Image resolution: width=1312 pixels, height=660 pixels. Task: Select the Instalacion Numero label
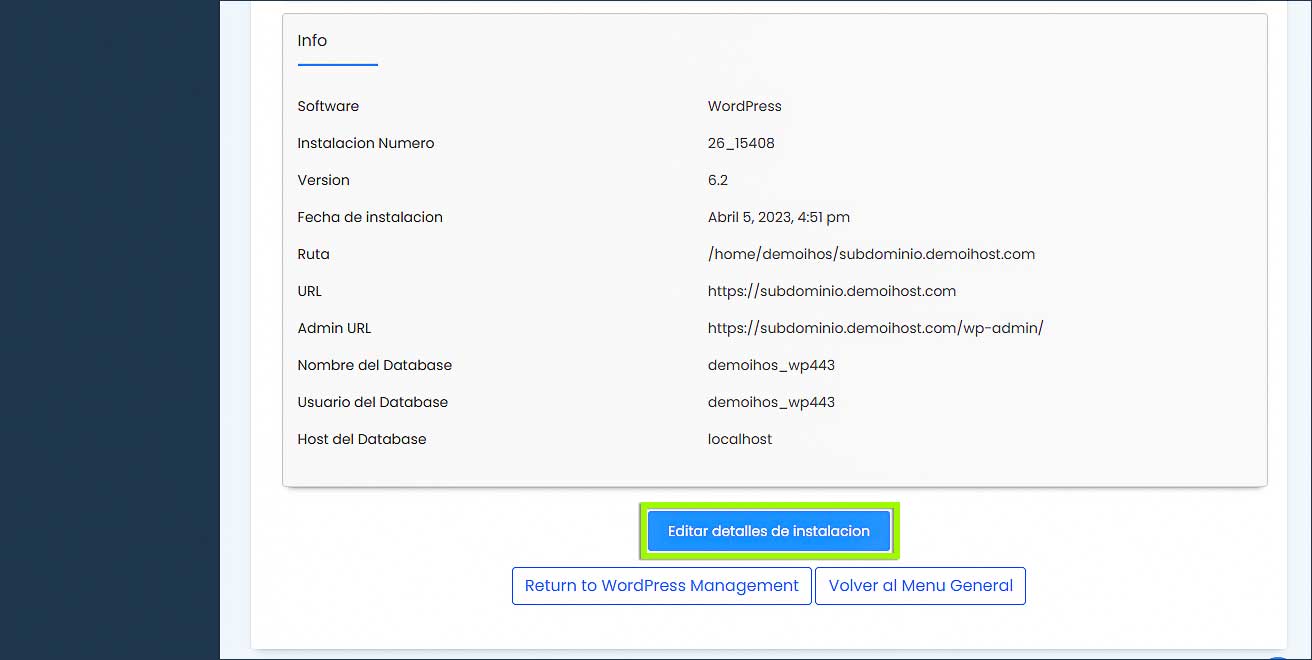tap(365, 143)
